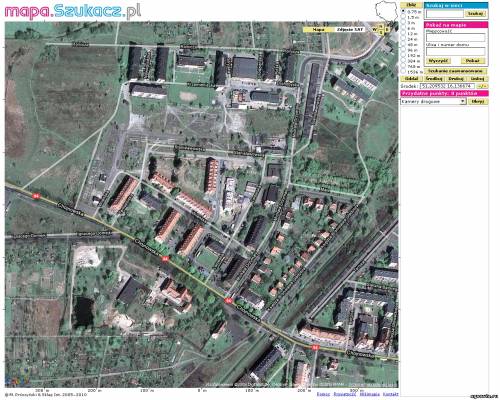
Task: Switch to Zdjęcie SAT view tab
Action: click(349, 30)
